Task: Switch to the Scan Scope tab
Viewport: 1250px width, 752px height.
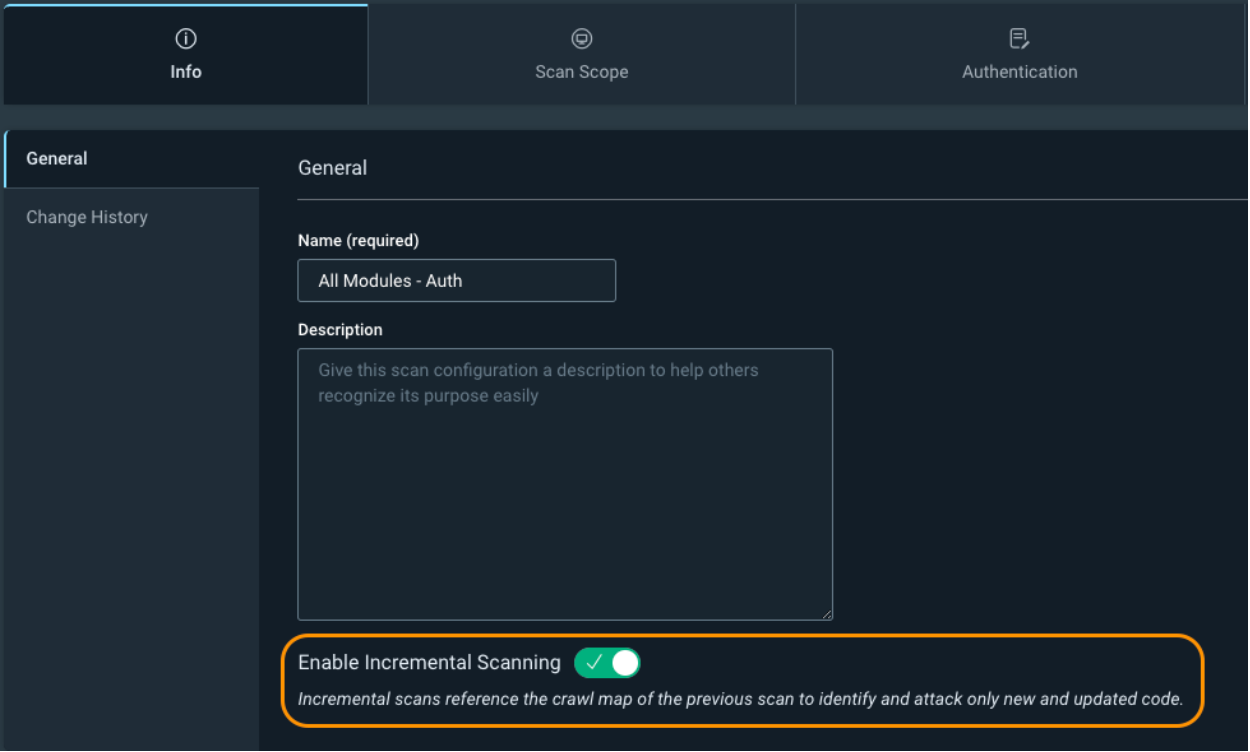Action: click(x=582, y=72)
